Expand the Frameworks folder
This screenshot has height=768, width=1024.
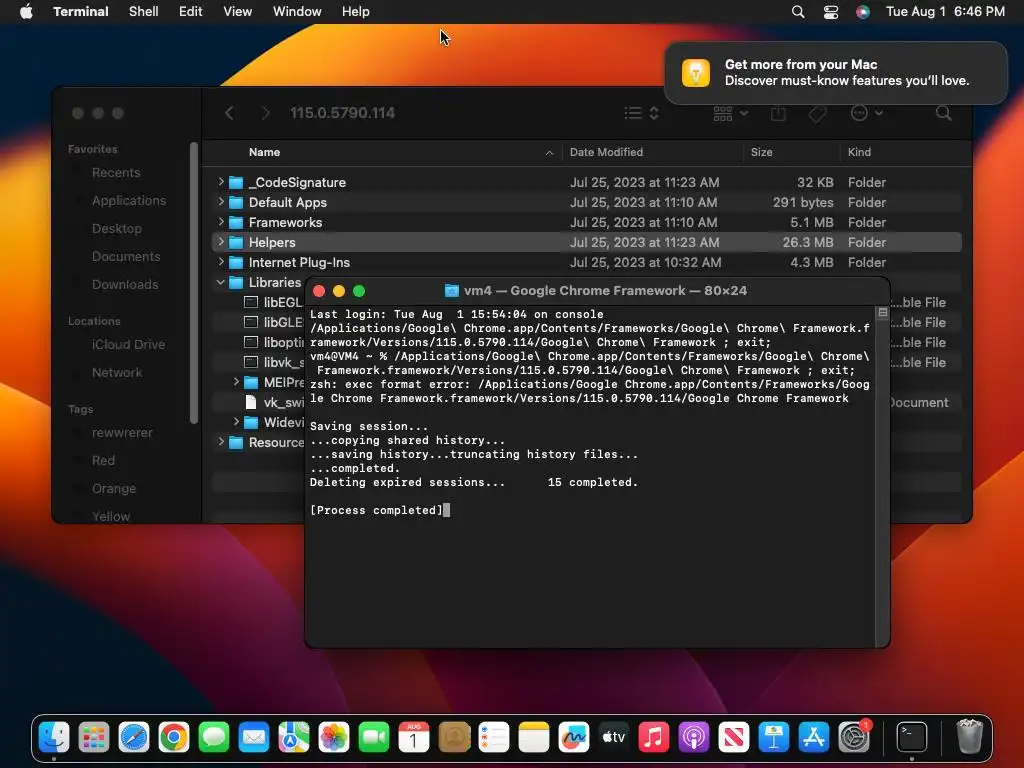[221, 222]
